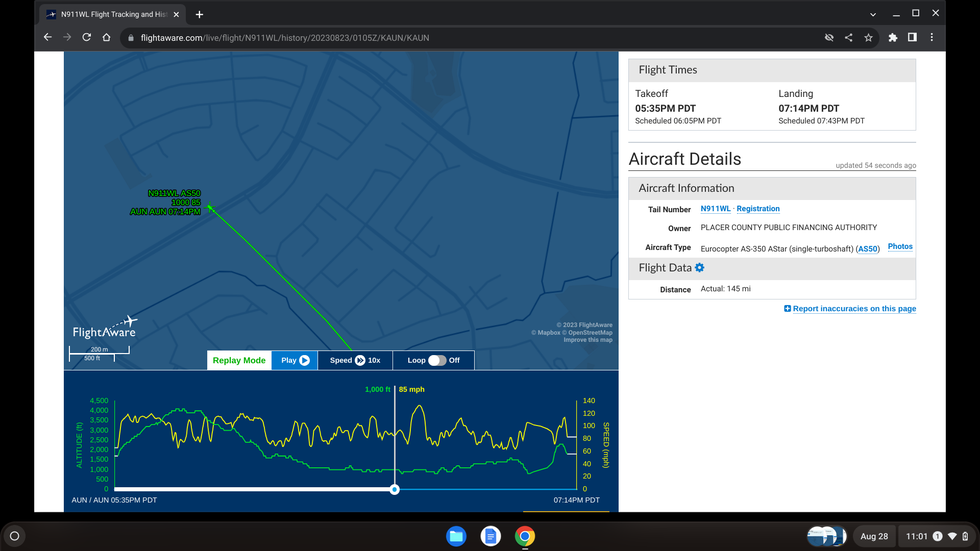Close the N911WL Flight Tracking tab
Image resolution: width=980 pixels, height=551 pixels.
tap(176, 14)
